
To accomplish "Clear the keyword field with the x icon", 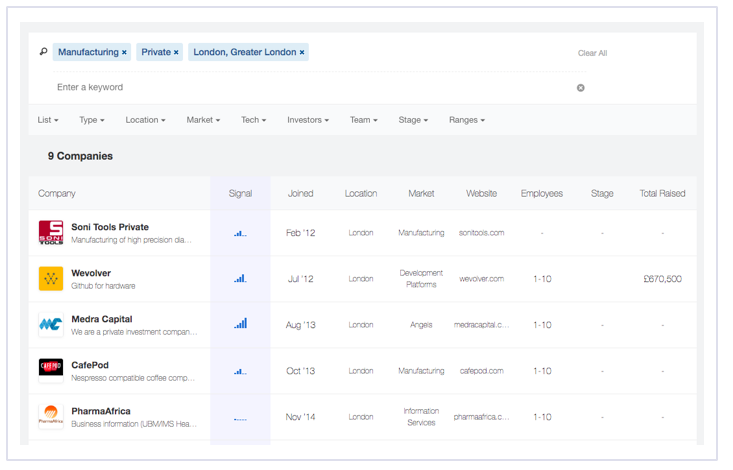I will point(581,87).
